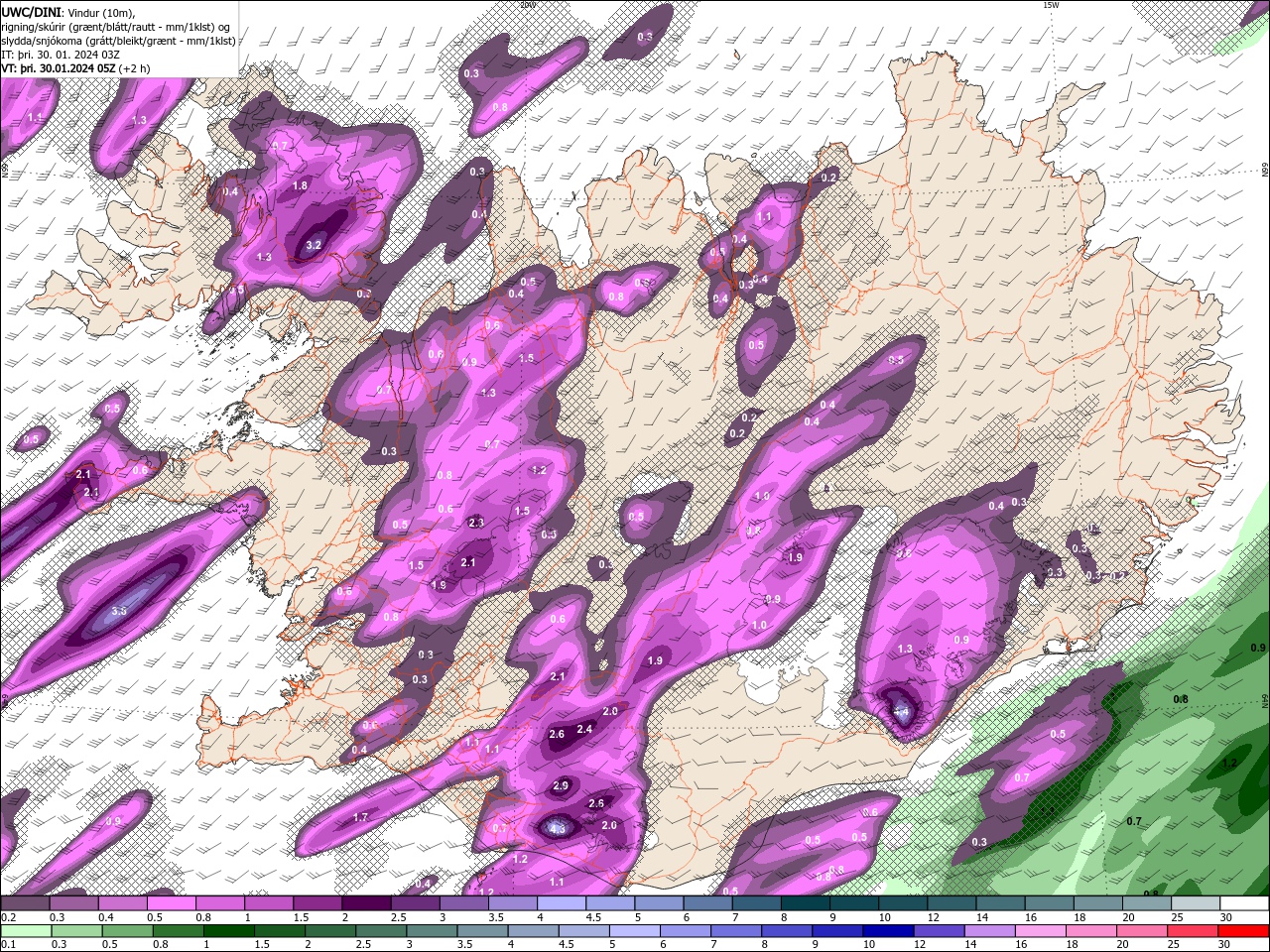Click the 15W longitude label
The image size is (1270, 952).
pyautogui.click(x=1051, y=5)
